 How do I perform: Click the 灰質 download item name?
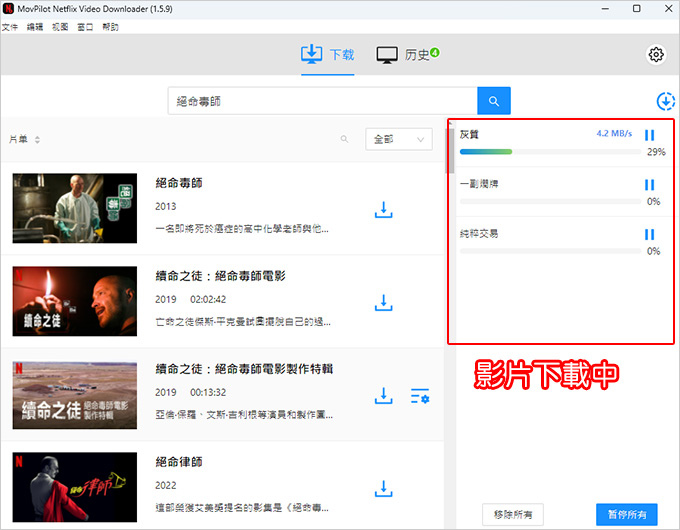(469, 134)
